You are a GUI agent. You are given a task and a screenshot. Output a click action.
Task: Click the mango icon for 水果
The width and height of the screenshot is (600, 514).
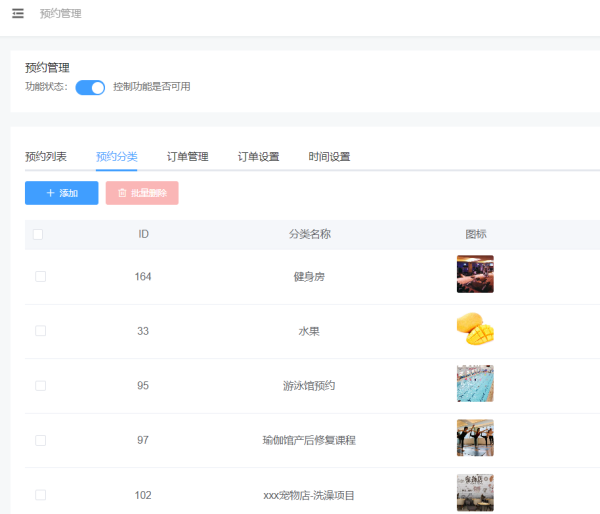click(475, 329)
